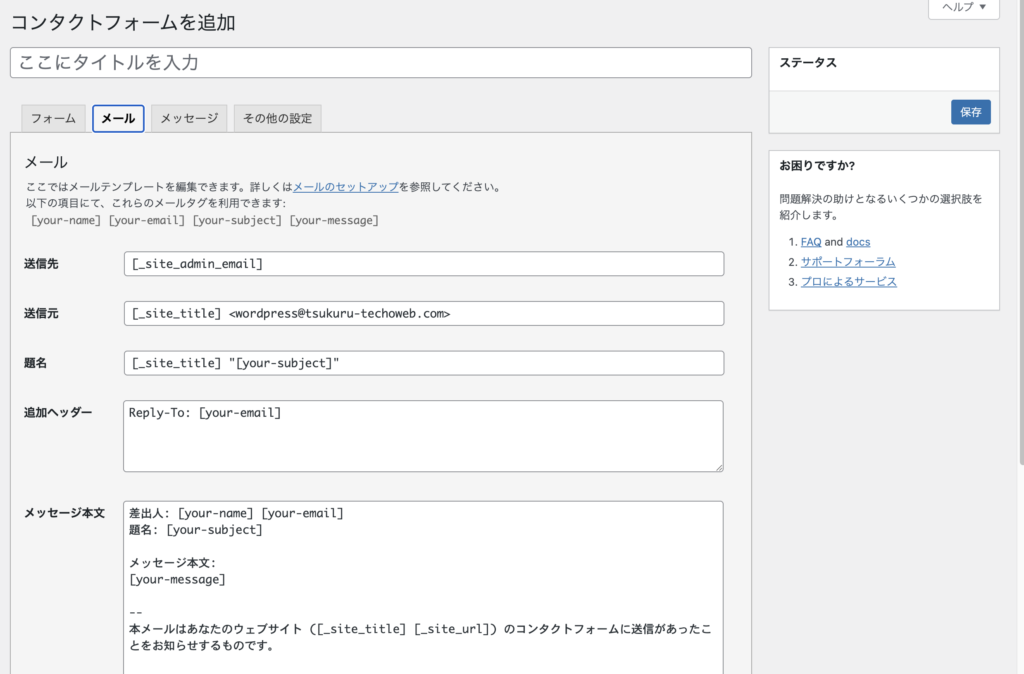Visit the サポートフォーラム link
This screenshot has height=674, width=1024.
tap(847, 262)
